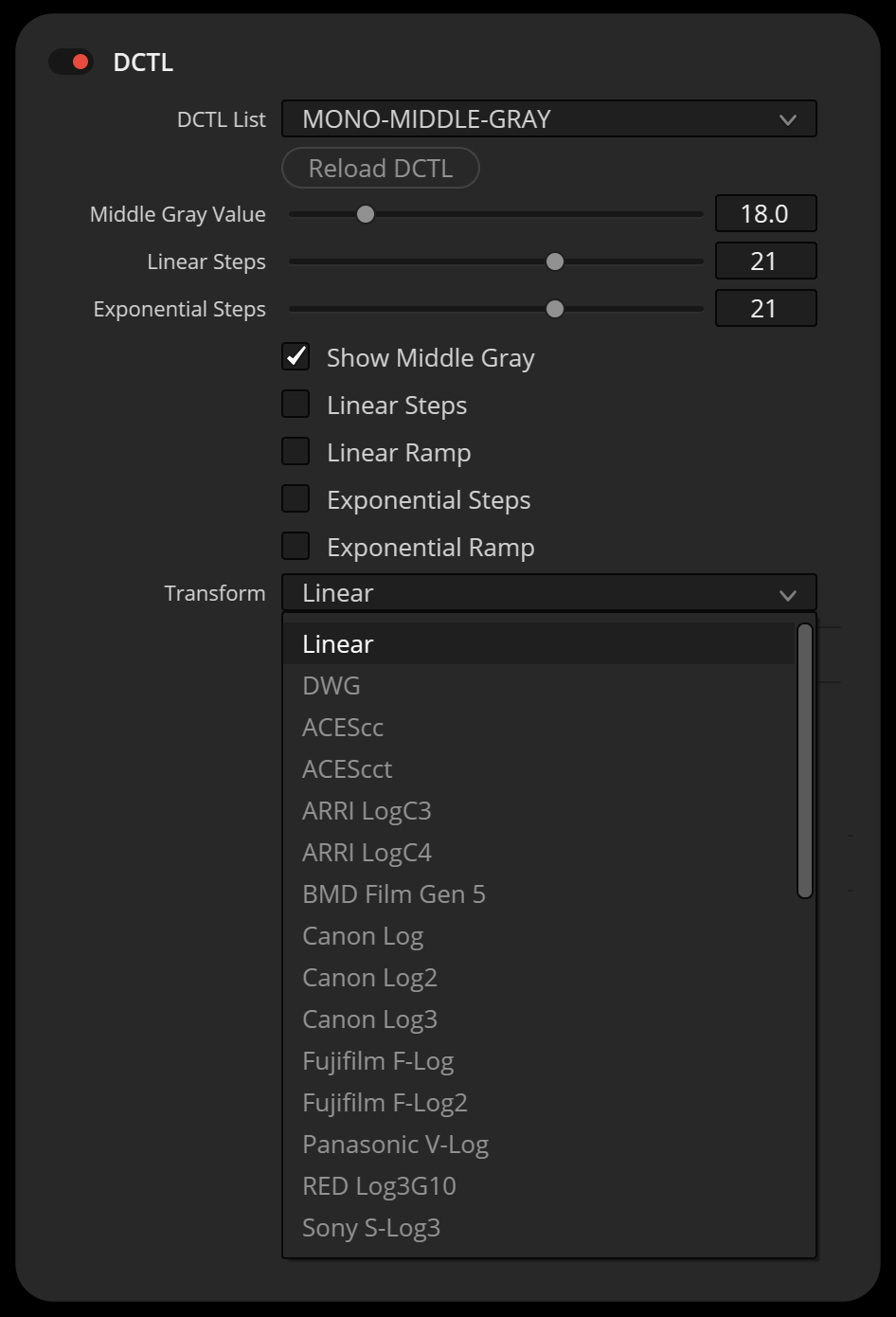This screenshot has height=1317, width=896.
Task: Click the Linear Steps slider handle
Action: (555, 262)
